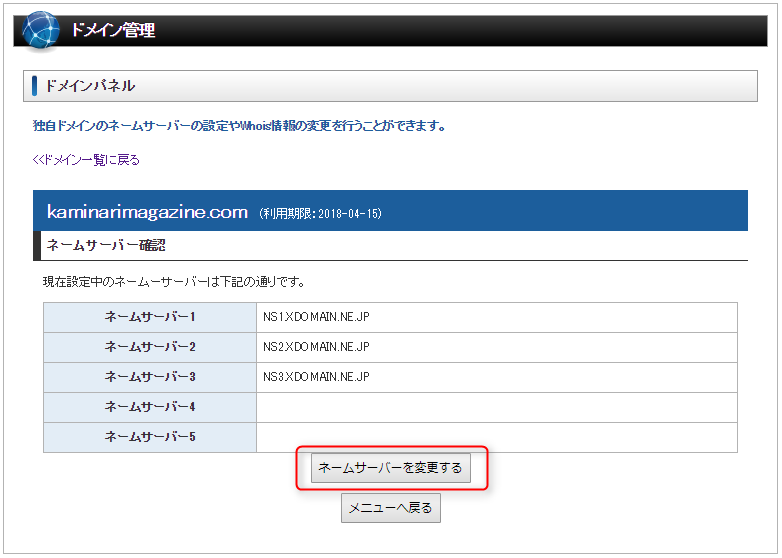
Task: Click the kaminarimagazine.com domain name
Action: click(147, 212)
